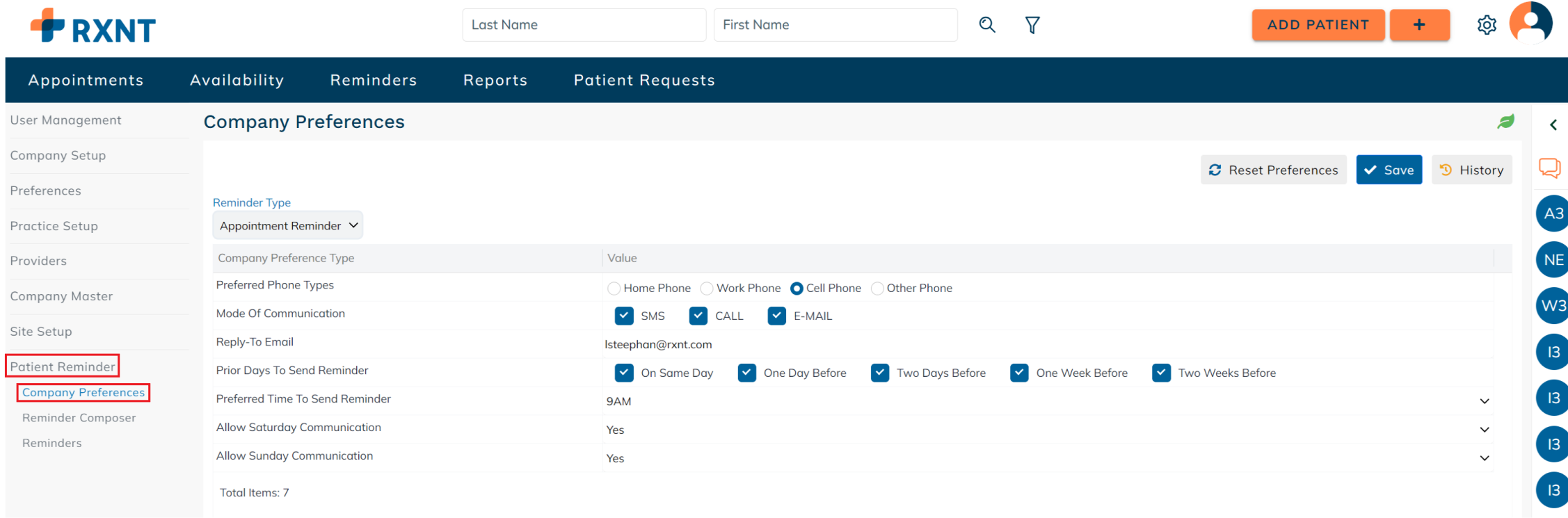The height and width of the screenshot is (518, 1568).
Task: Select the NE avatar badge
Action: point(1552,260)
